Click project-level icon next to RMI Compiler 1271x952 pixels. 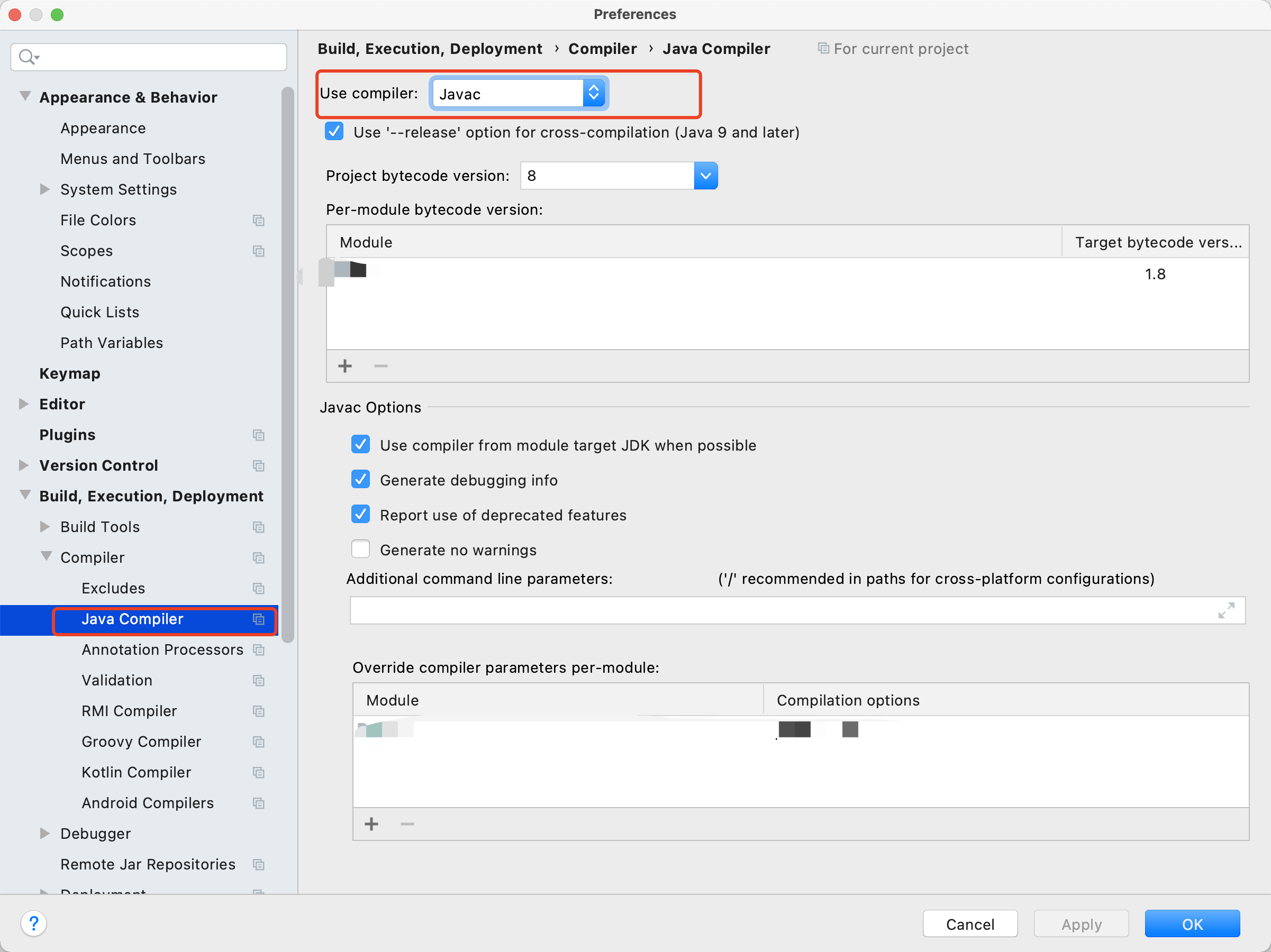coord(259,711)
